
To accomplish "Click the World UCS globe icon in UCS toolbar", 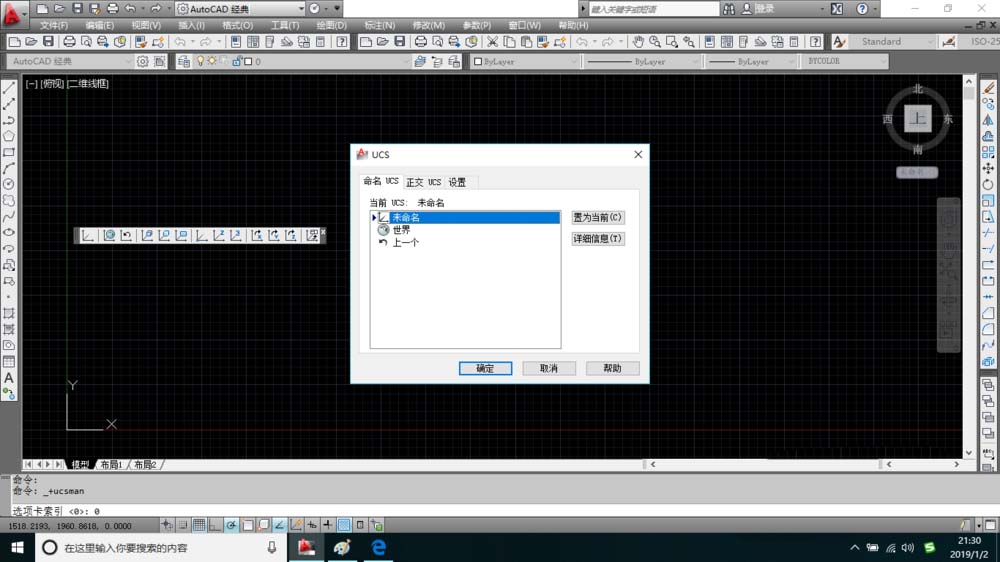I will coord(109,235).
